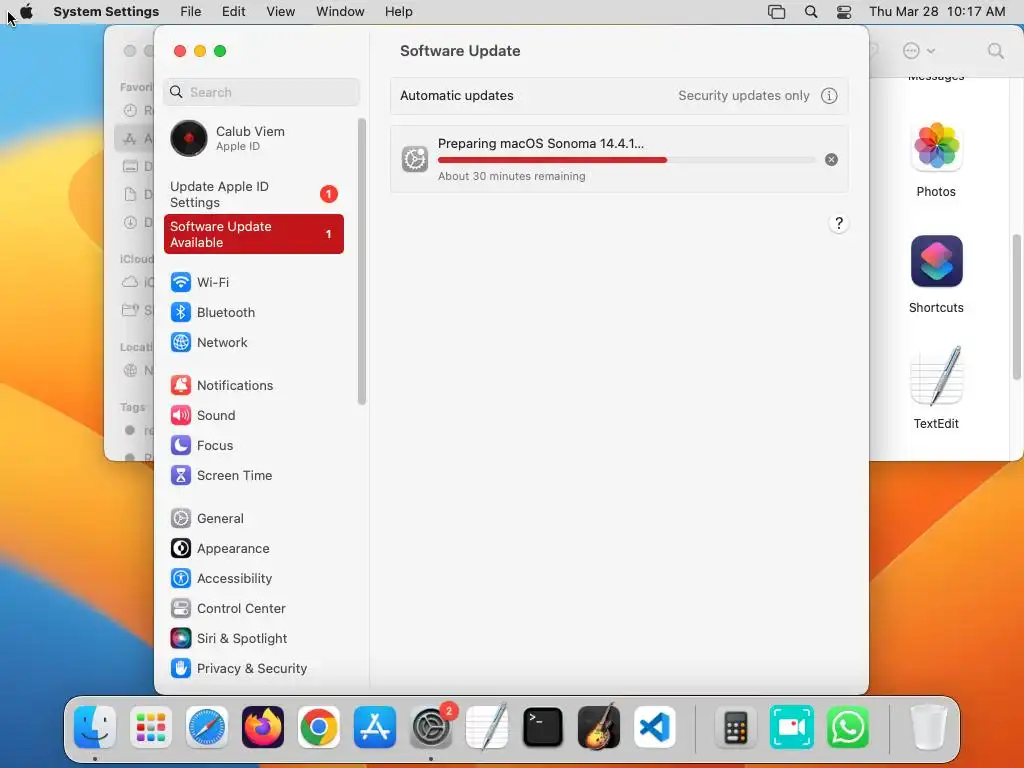
Task: Launch Visual Studio Code from the Dock
Action: (x=655, y=727)
